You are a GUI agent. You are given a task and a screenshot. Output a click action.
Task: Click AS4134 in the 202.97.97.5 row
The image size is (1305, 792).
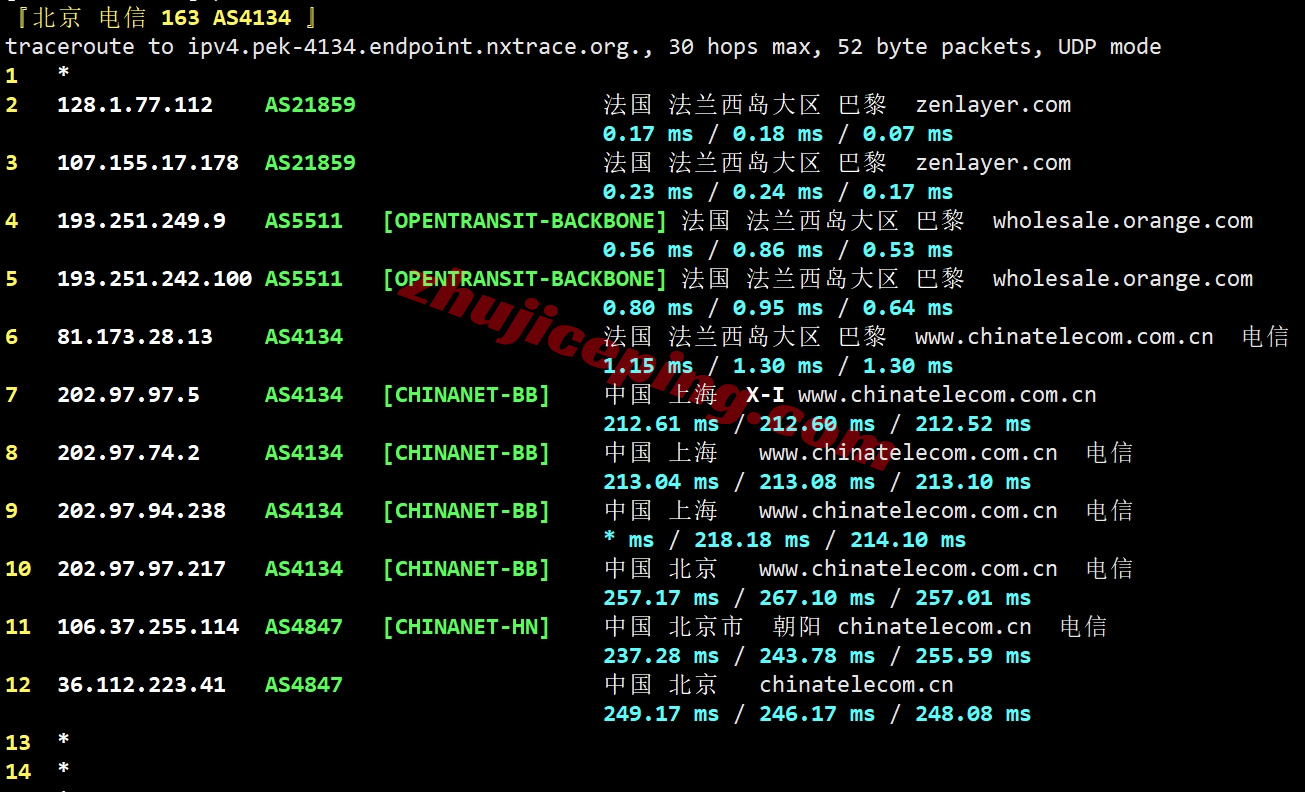pyautogui.click(x=304, y=395)
